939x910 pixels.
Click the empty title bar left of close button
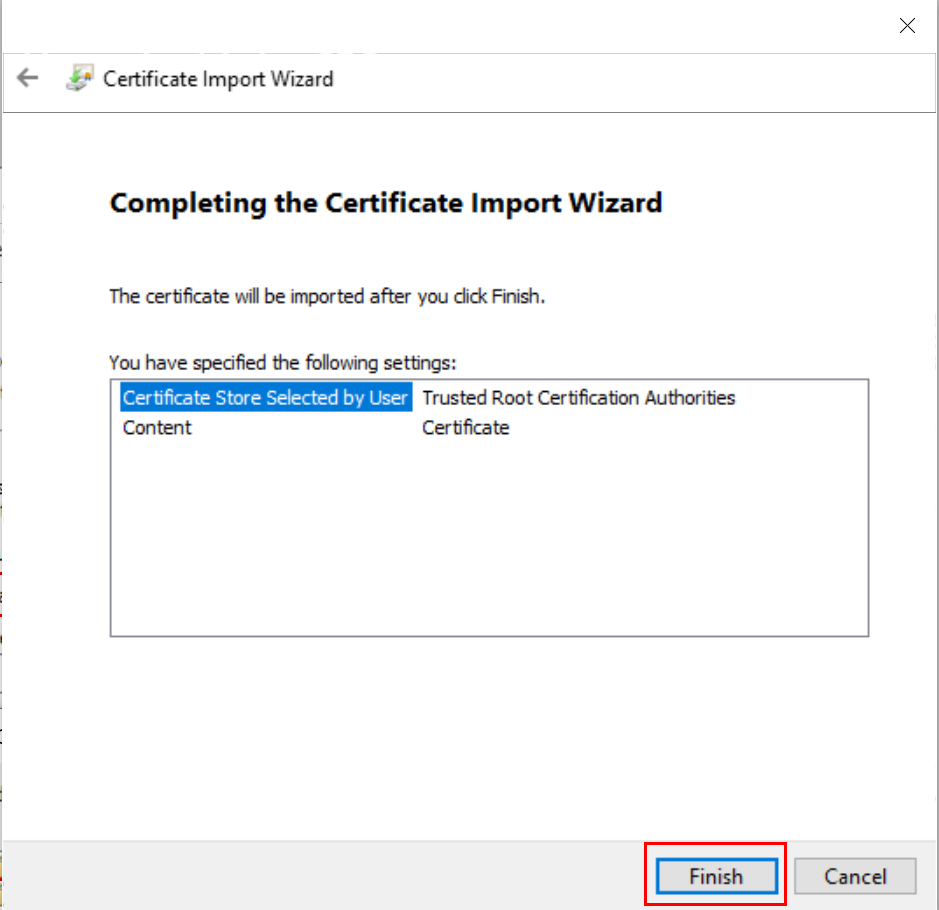[450, 26]
